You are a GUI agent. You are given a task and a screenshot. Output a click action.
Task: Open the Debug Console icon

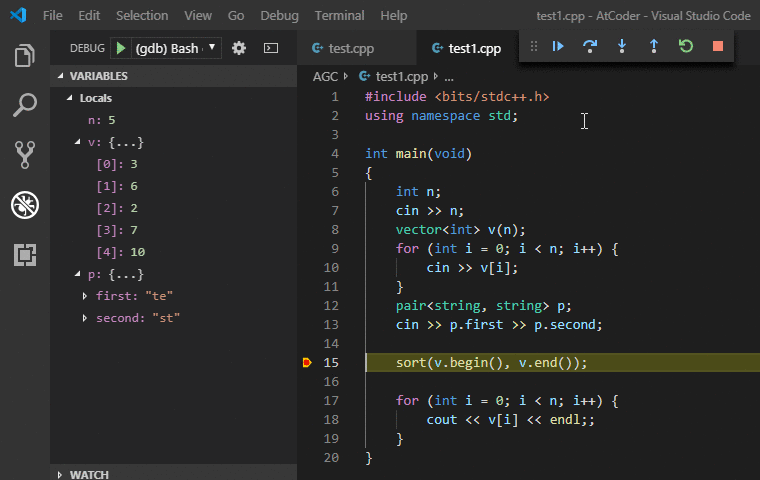(x=271, y=48)
